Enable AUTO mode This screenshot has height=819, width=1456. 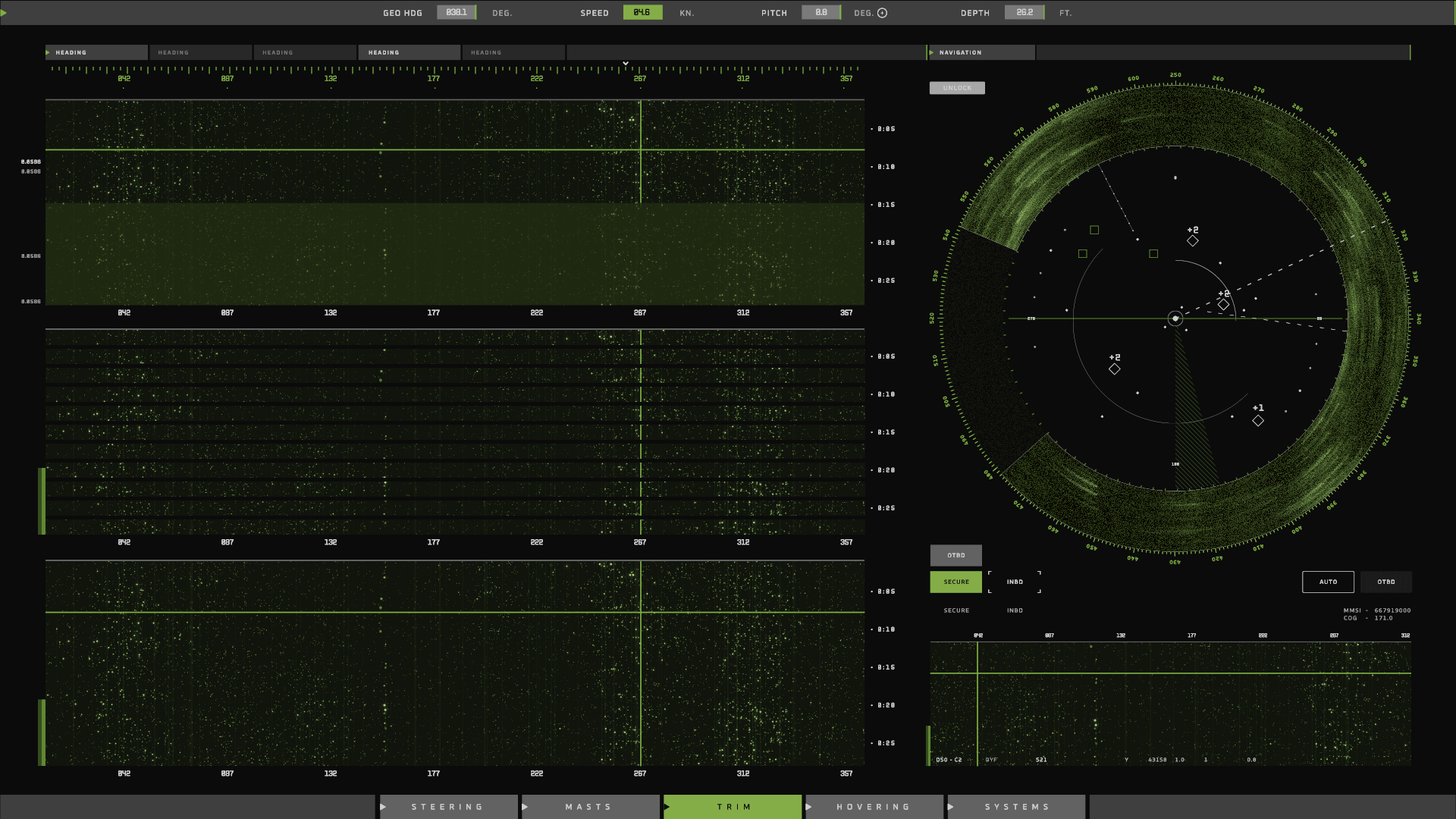click(x=1328, y=582)
